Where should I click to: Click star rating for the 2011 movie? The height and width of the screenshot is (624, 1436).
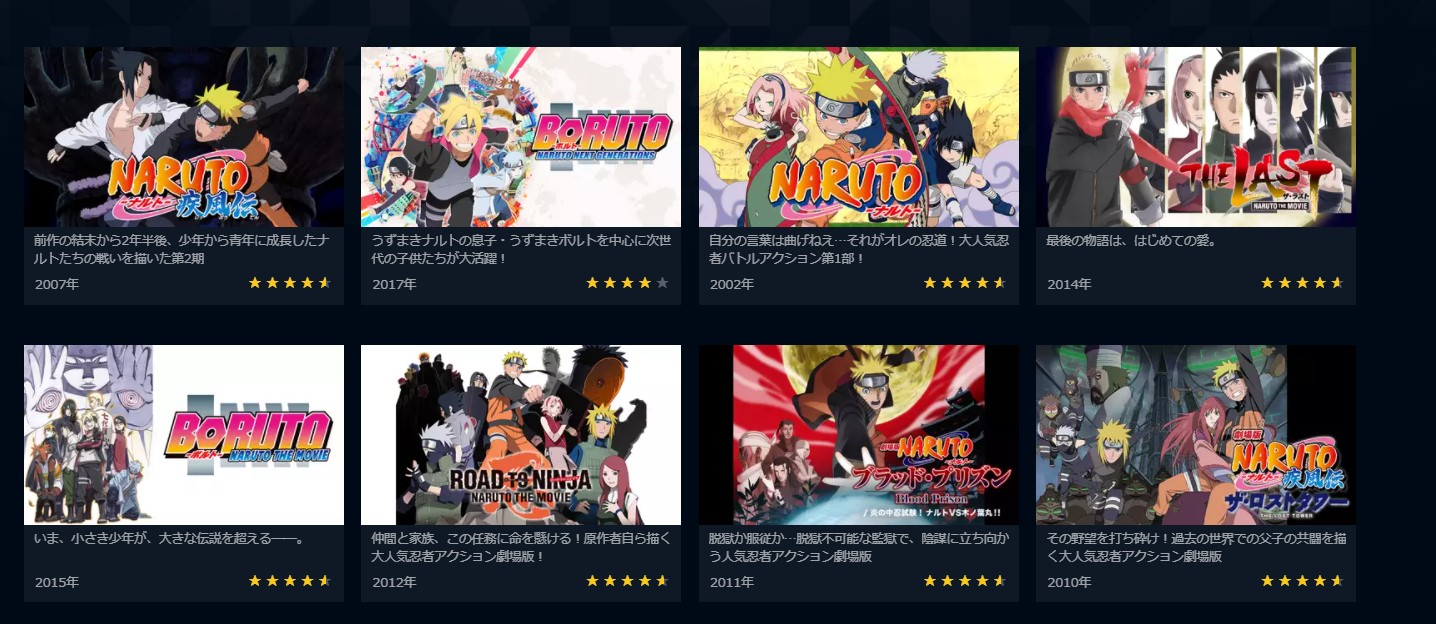pyautogui.click(x=965, y=581)
